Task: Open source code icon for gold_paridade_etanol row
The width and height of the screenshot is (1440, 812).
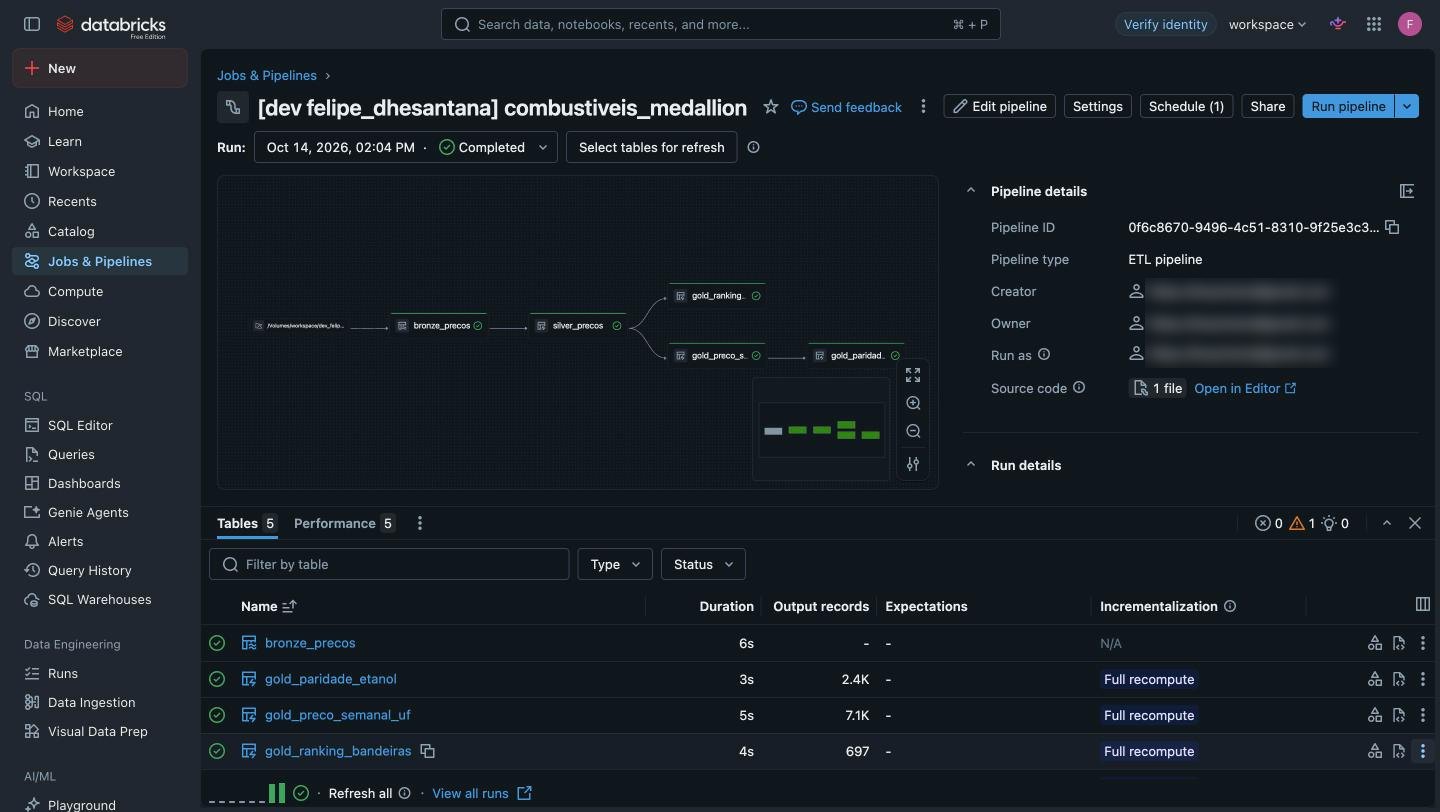Action: pyautogui.click(x=1399, y=679)
